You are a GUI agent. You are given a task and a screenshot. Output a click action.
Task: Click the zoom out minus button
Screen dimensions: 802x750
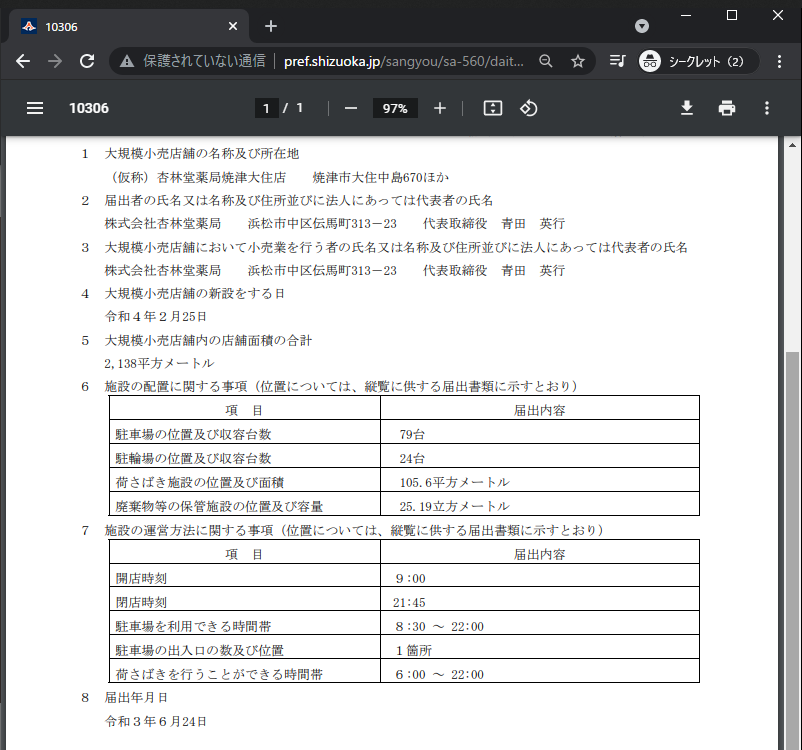(x=351, y=108)
